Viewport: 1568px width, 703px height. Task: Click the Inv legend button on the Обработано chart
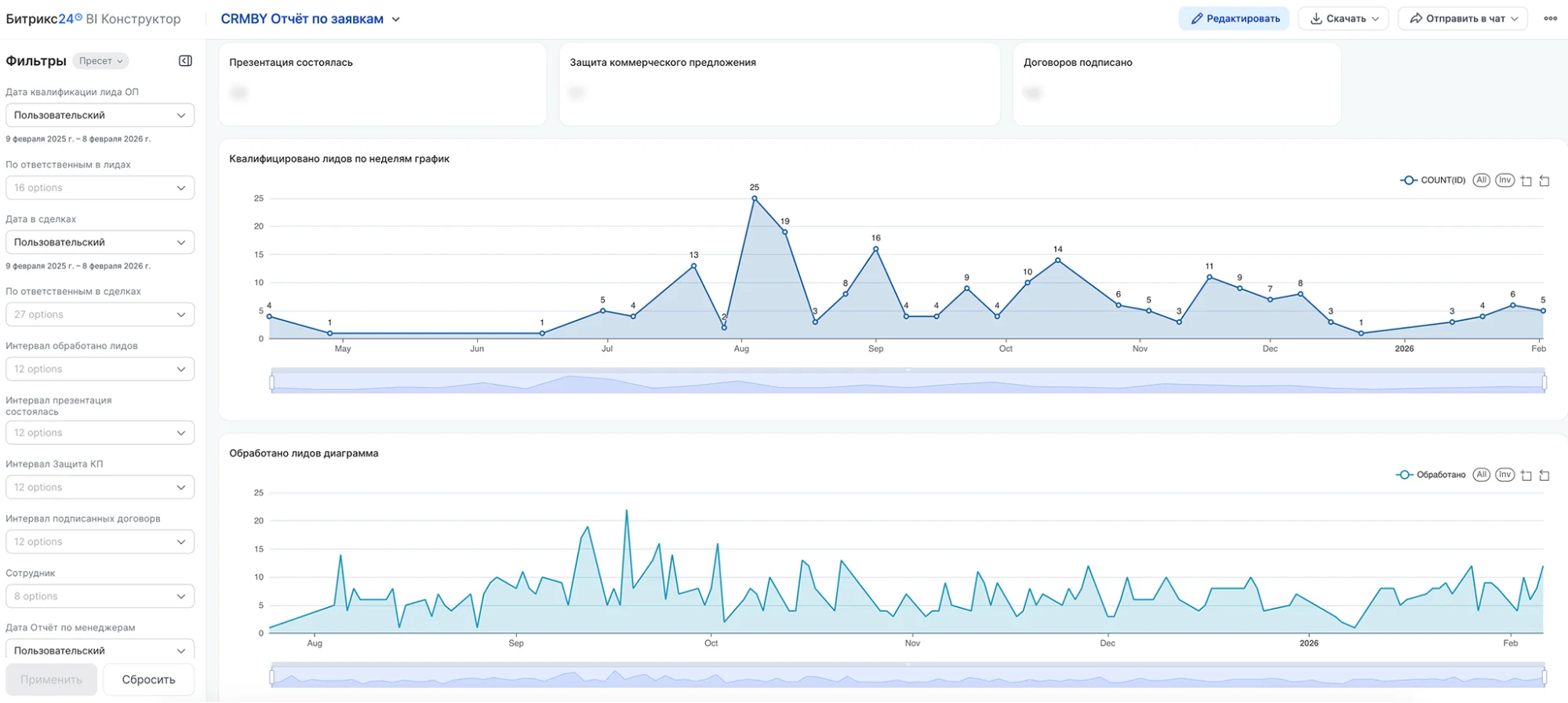click(1504, 475)
